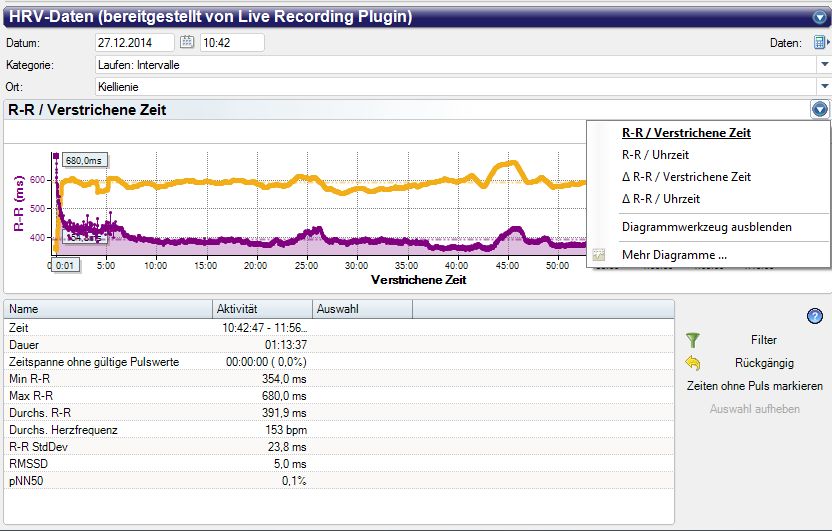Viewport: 832px width, 531px height.
Task: Open the calendar date picker icon
Action: coord(187,42)
